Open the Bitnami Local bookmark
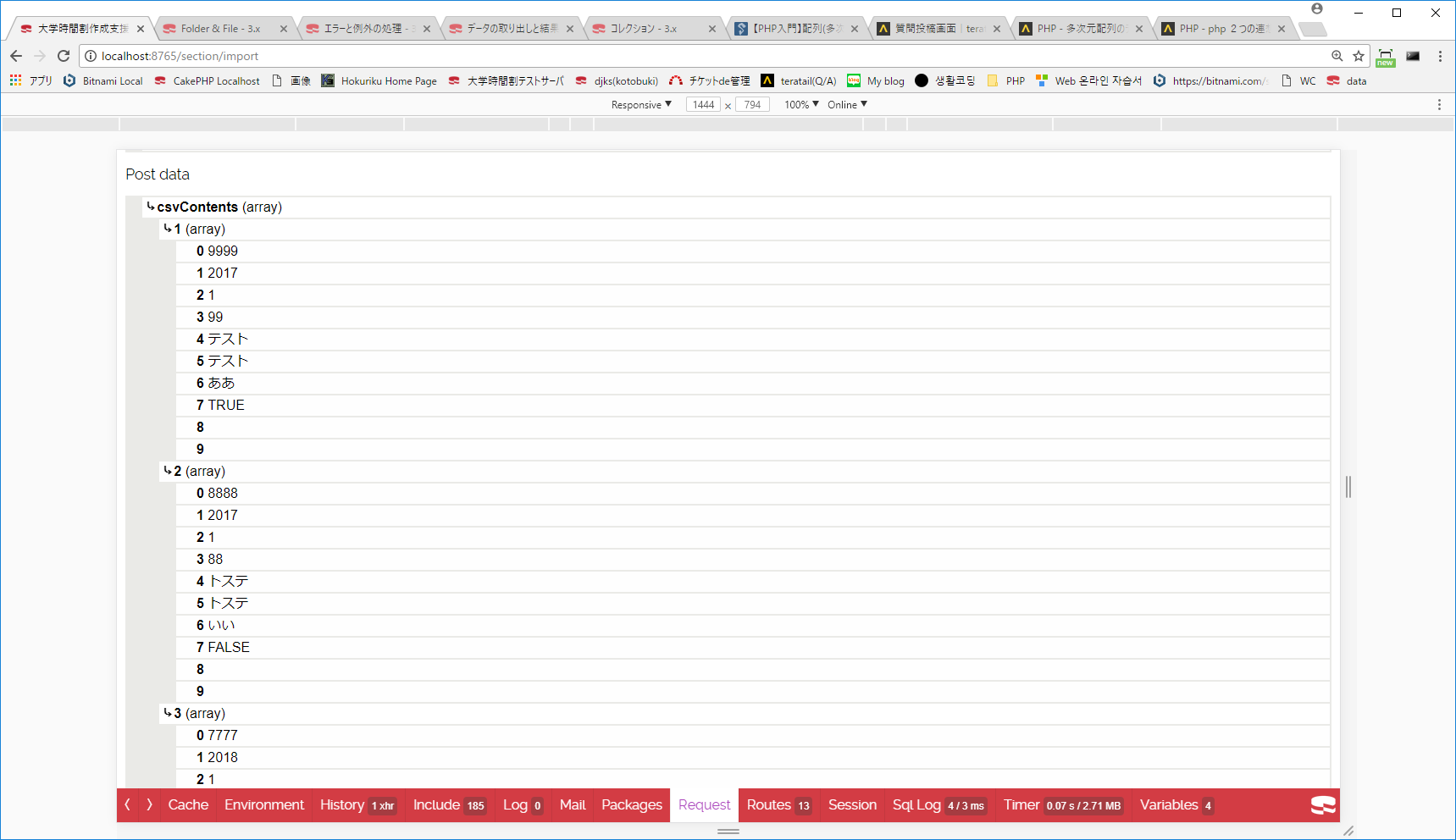 coord(102,80)
